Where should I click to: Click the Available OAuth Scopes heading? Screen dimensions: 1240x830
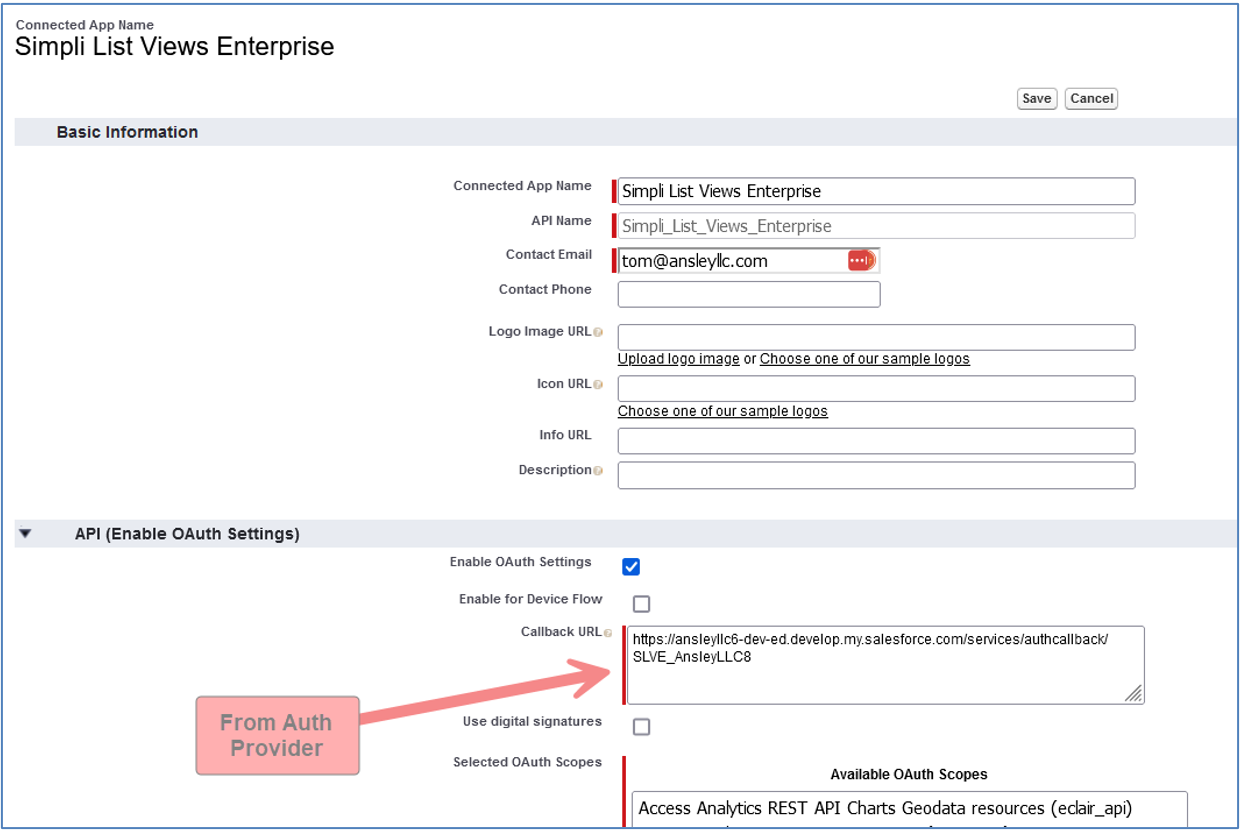(908, 775)
